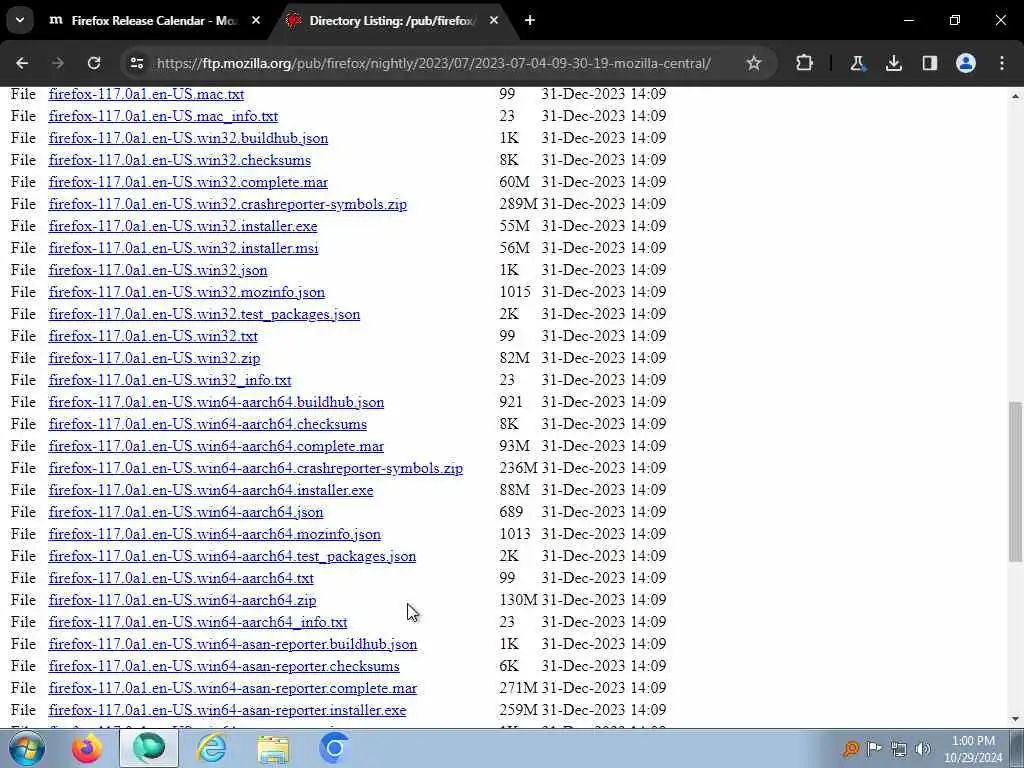The image size is (1024, 768).
Task: Launch Firefox from the taskbar
Action: (87, 748)
